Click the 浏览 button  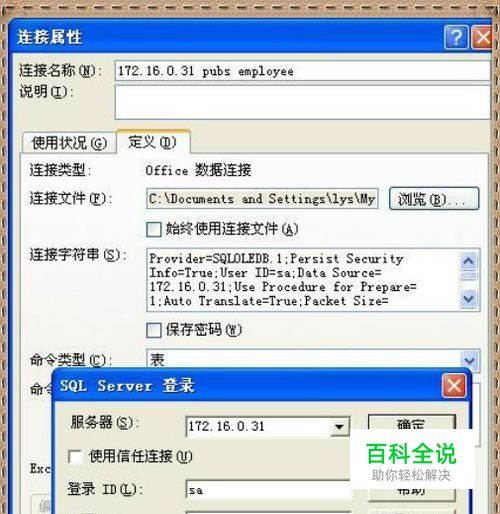434,199
